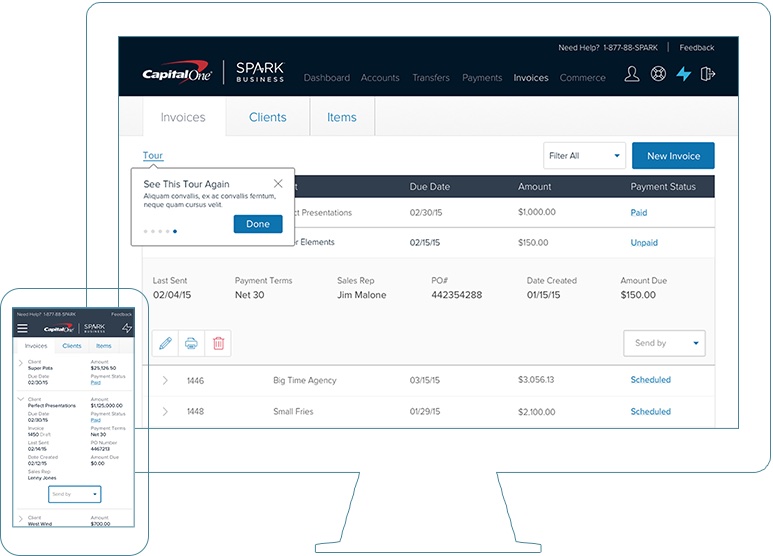Tap Paid status under Perfect Presentations on mobile
The width and height of the screenshot is (773, 556).
pyautogui.click(x=96, y=420)
